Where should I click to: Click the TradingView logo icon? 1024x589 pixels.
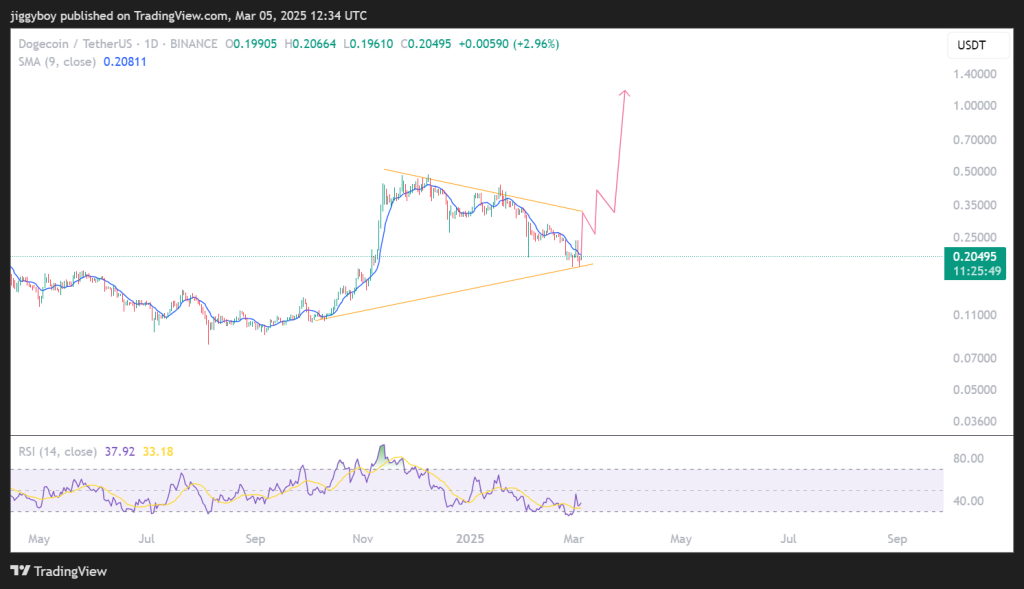20,571
